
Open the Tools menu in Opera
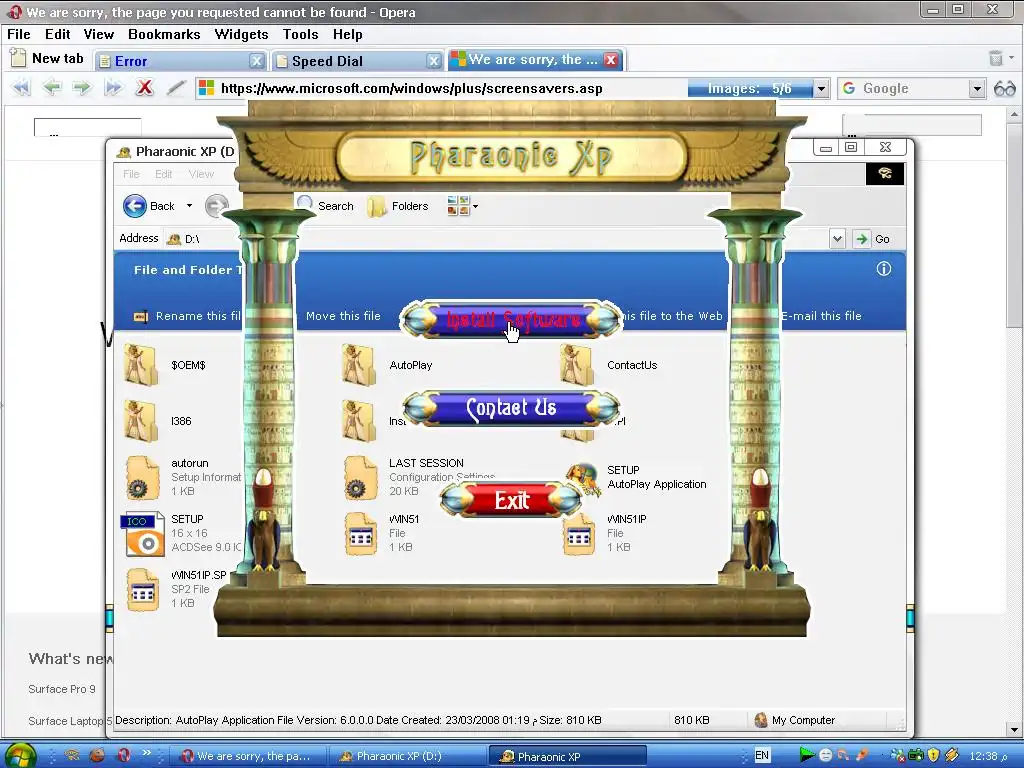[300, 35]
